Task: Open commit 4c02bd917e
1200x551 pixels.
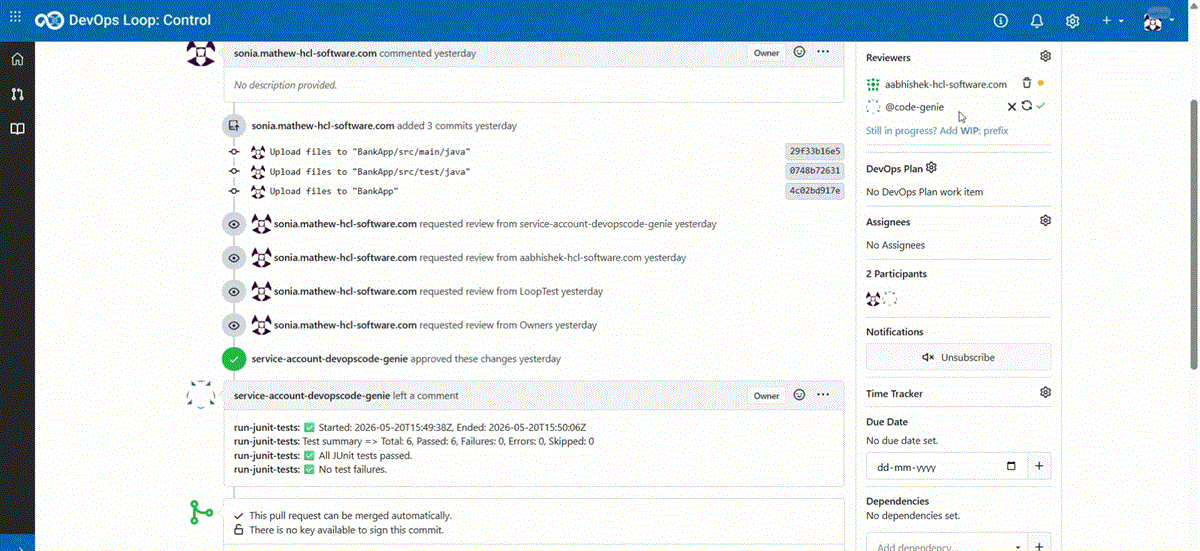Action: point(815,191)
